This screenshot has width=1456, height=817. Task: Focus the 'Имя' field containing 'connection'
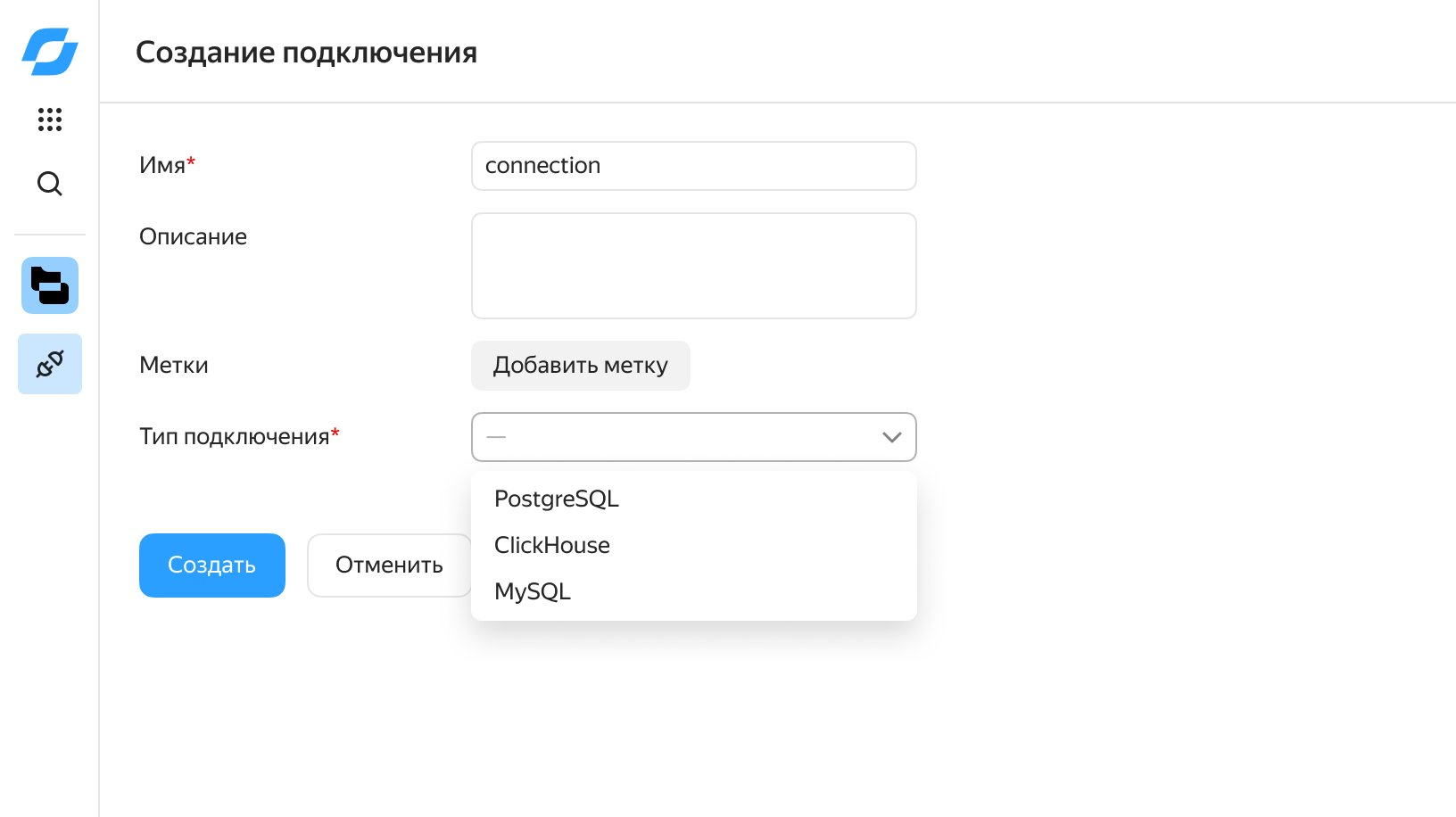coord(693,166)
